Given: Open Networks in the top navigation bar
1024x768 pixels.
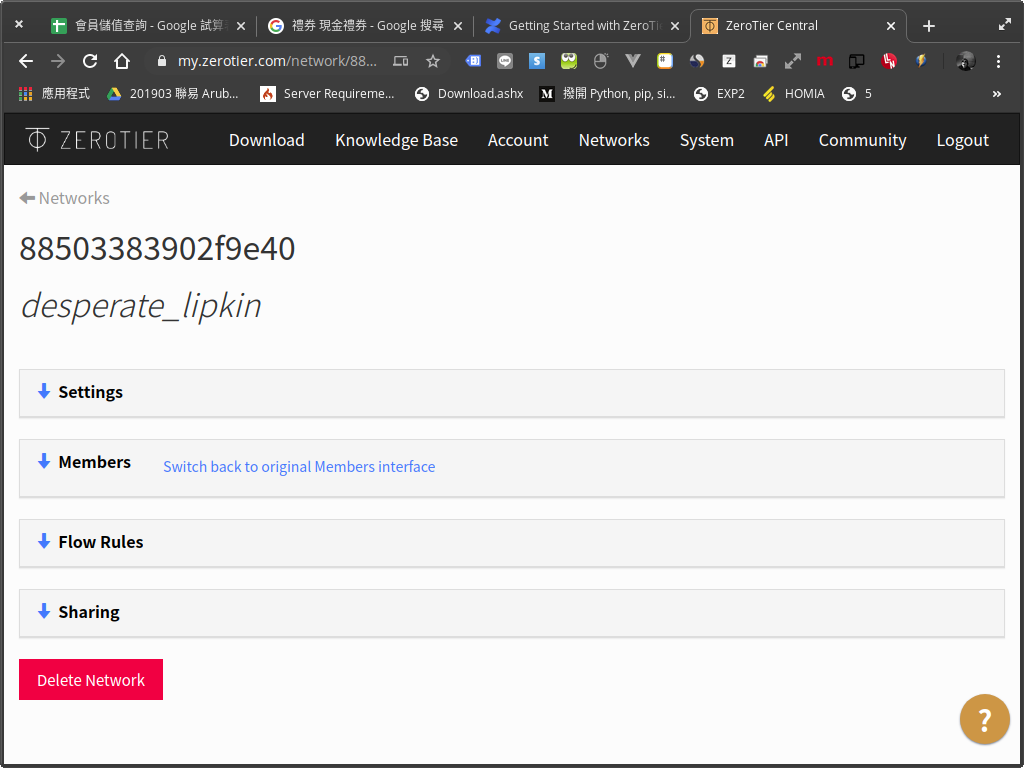Looking at the screenshot, I should pos(614,140).
